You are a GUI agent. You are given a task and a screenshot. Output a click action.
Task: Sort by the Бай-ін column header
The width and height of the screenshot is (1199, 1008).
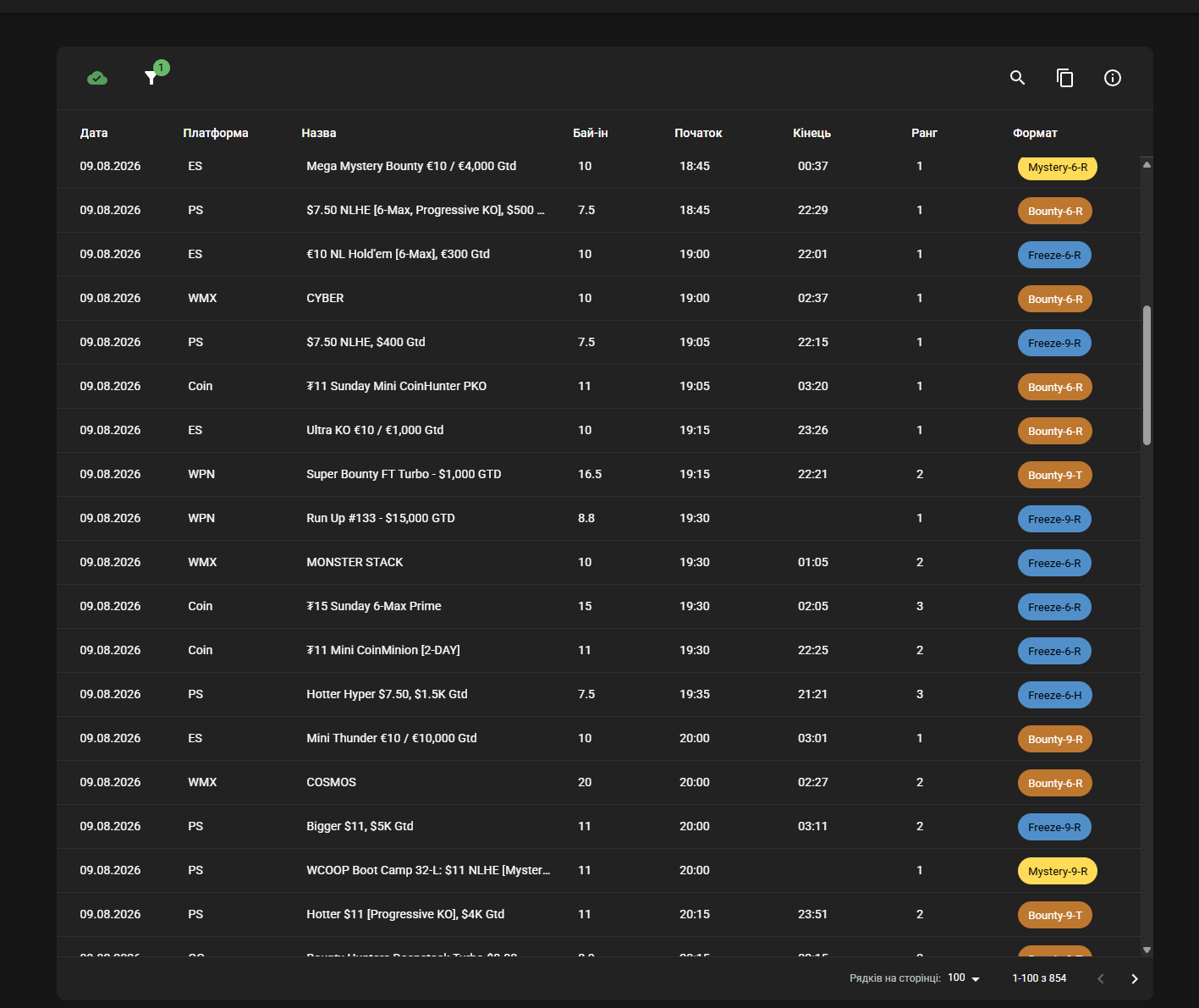pyautogui.click(x=591, y=133)
